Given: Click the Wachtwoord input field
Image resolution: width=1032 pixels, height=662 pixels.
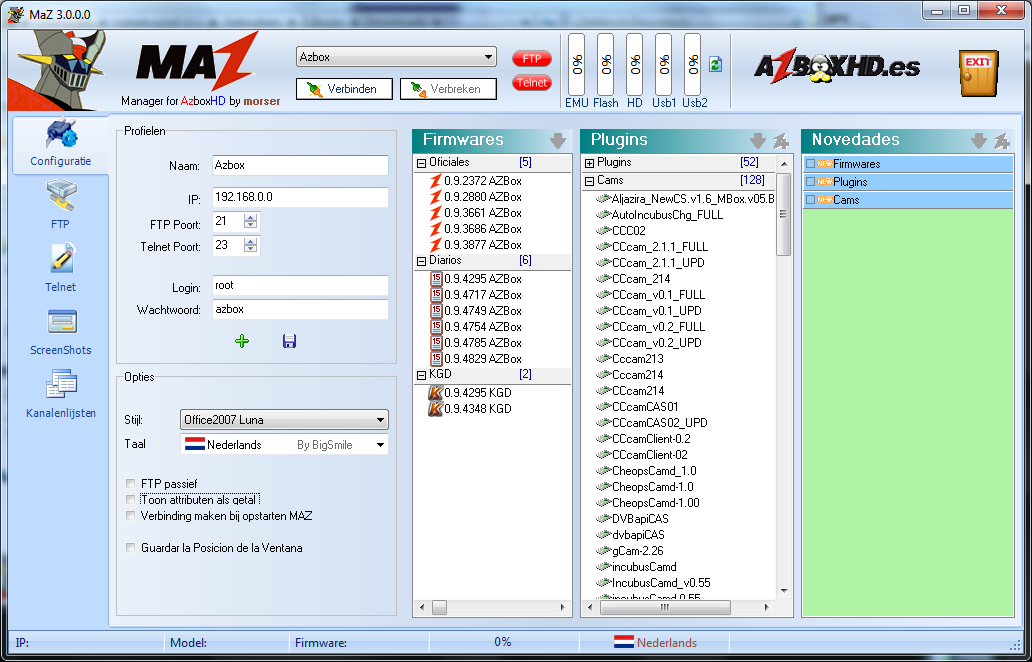Looking at the screenshot, I should point(300,309).
